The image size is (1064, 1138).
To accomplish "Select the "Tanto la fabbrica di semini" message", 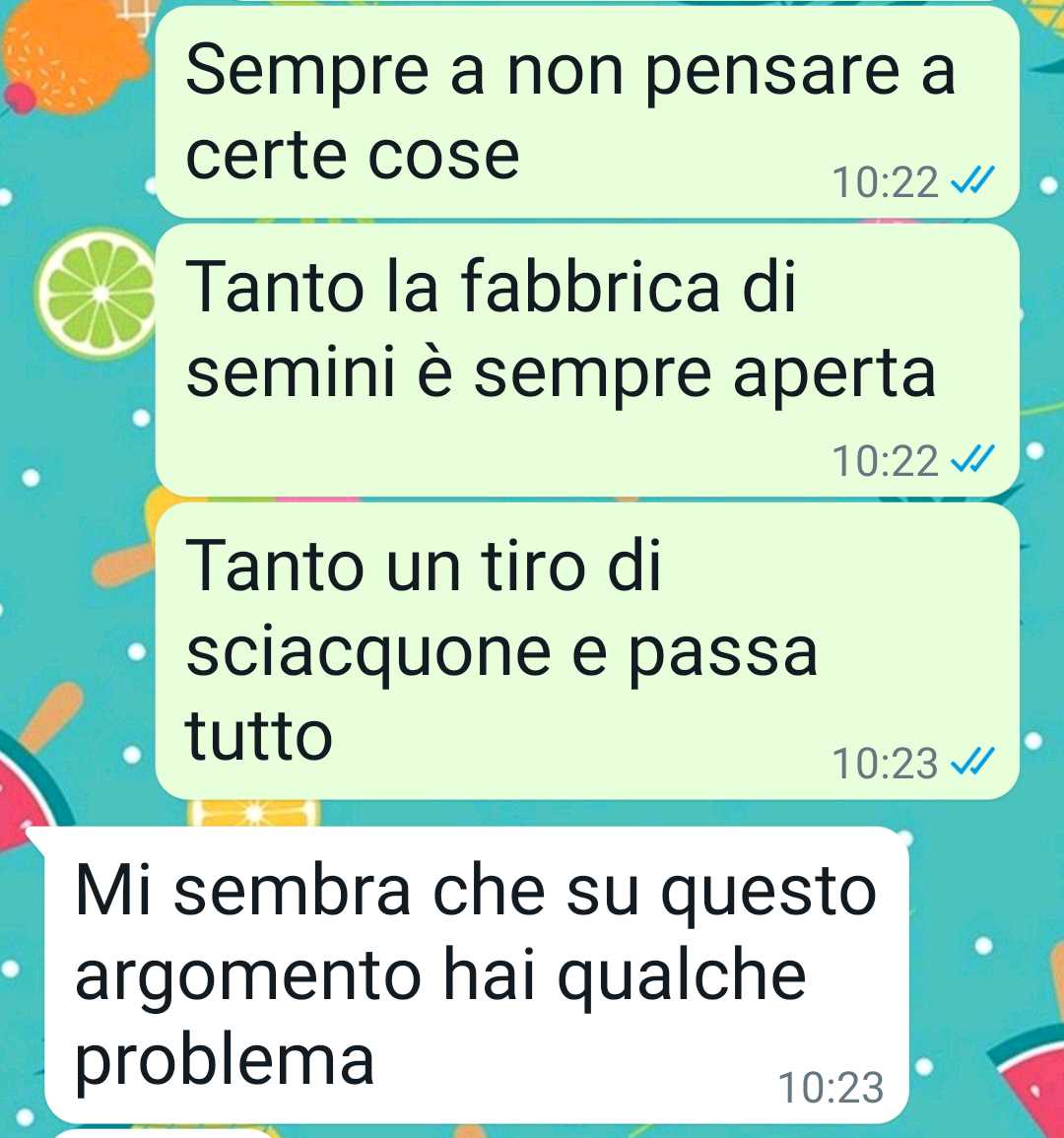I will (x=587, y=361).
